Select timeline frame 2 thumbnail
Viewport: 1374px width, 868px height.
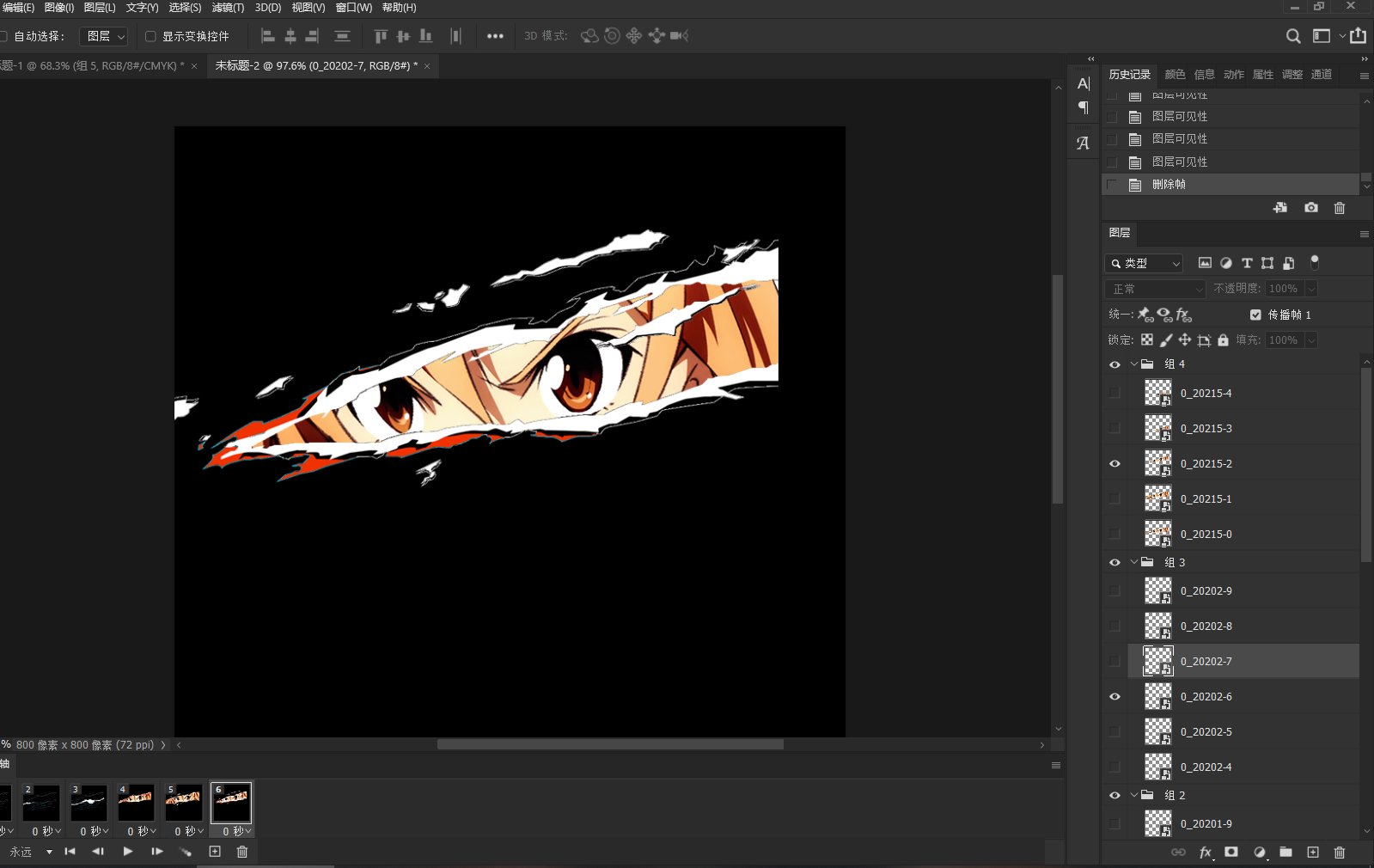(41, 803)
